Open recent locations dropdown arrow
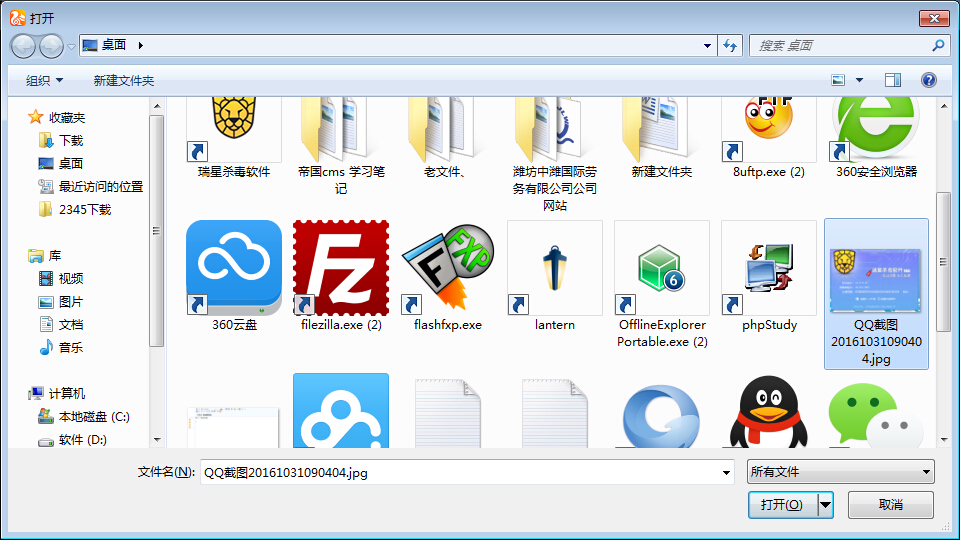Image resolution: width=960 pixels, height=540 pixels. coord(71,46)
